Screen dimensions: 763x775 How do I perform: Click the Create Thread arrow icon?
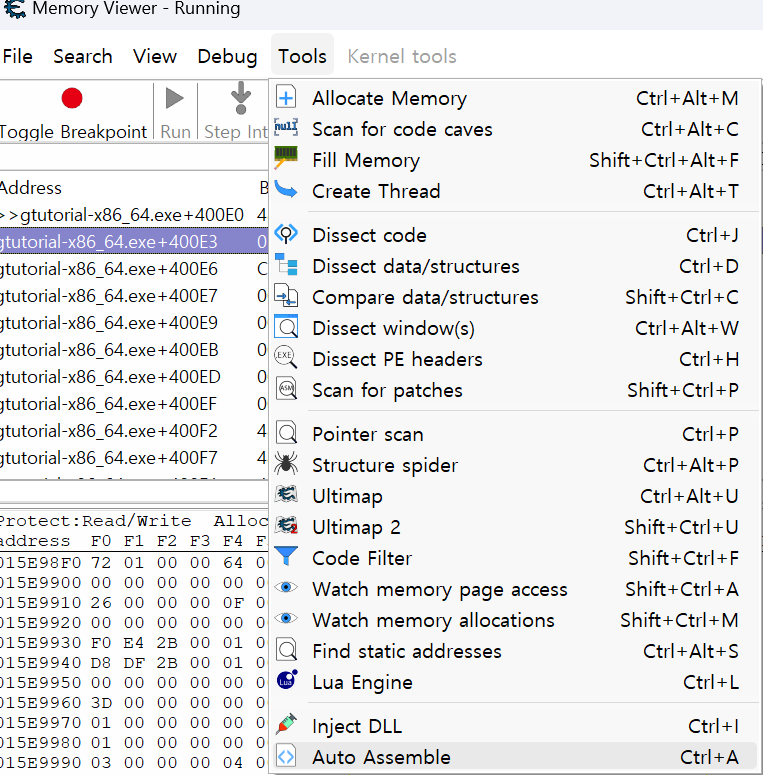point(286,189)
